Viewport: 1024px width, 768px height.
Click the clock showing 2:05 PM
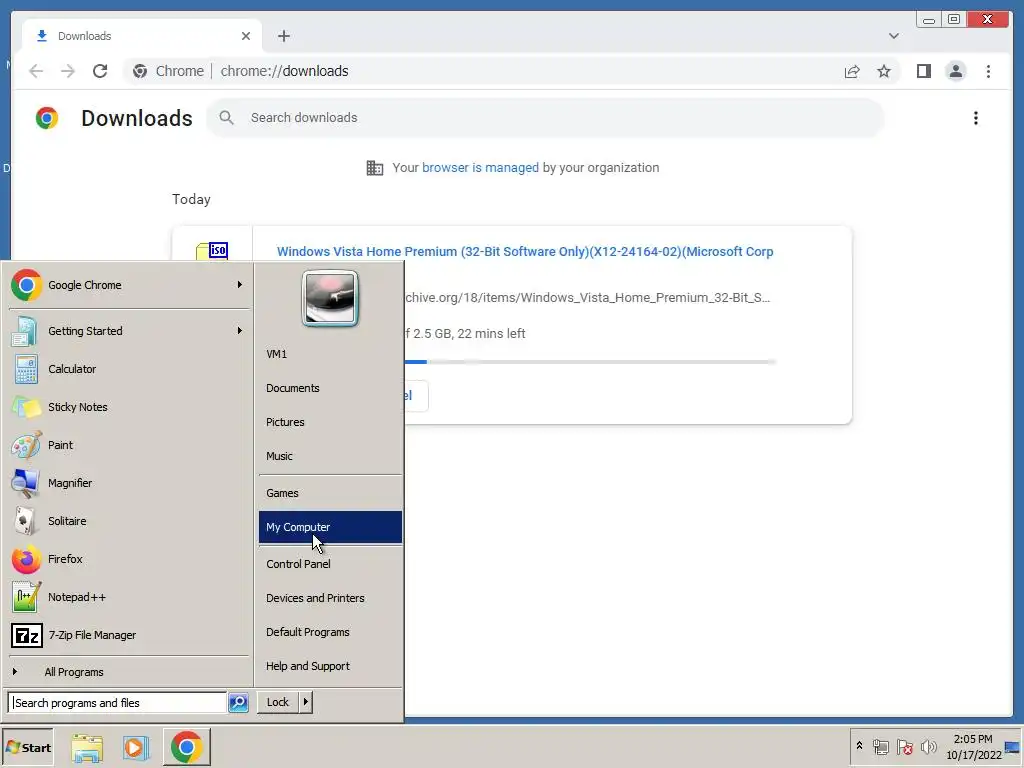point(973,747)
